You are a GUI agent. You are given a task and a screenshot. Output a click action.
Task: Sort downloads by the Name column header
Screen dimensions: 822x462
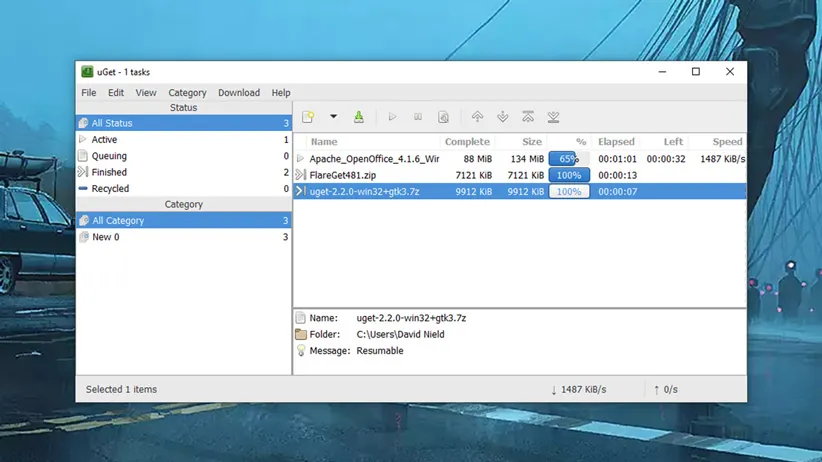click(x=324, y=142)
